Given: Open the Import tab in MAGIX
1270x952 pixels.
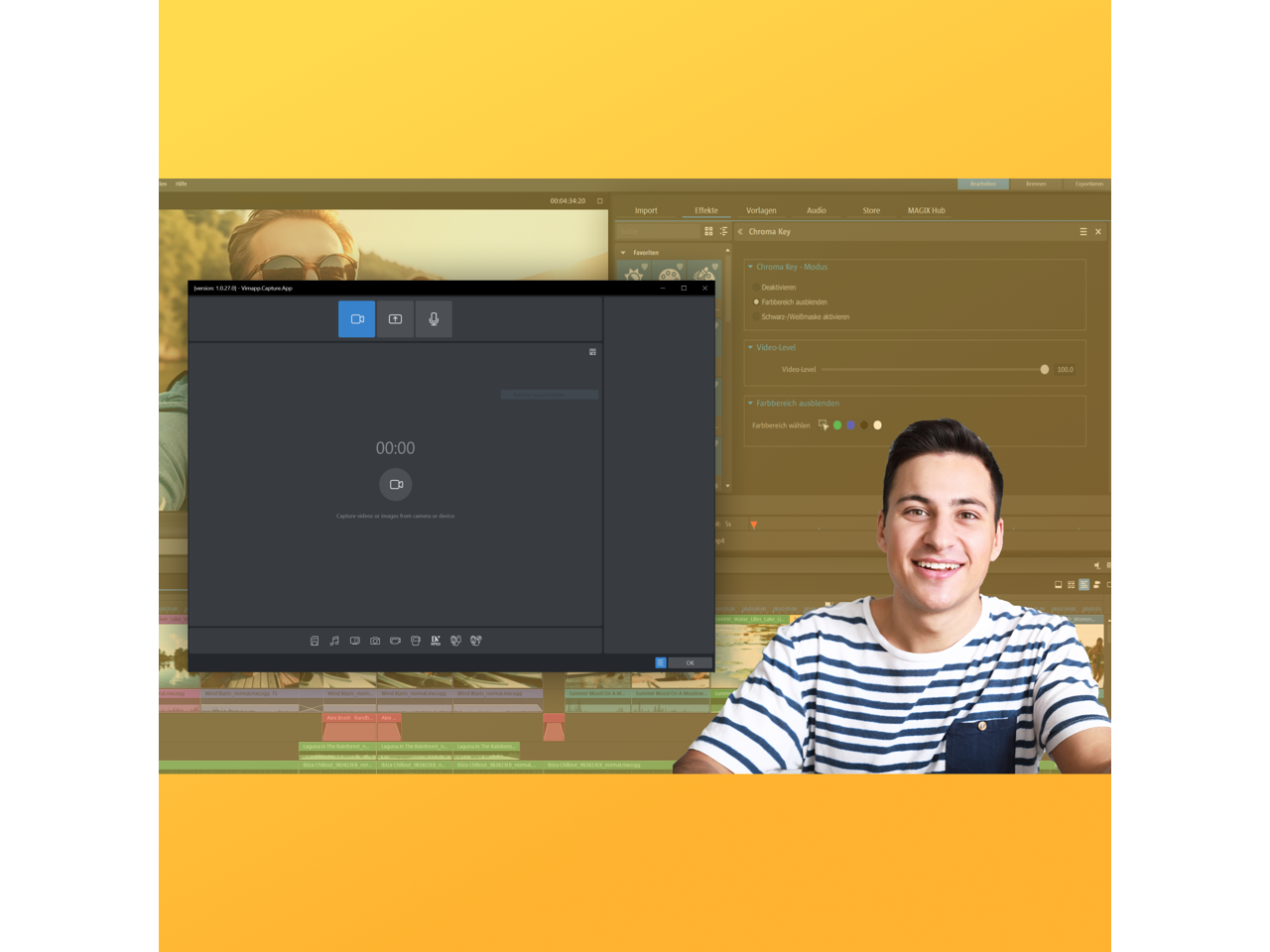Looking at the screenshot, I should (x=646, y=210).
